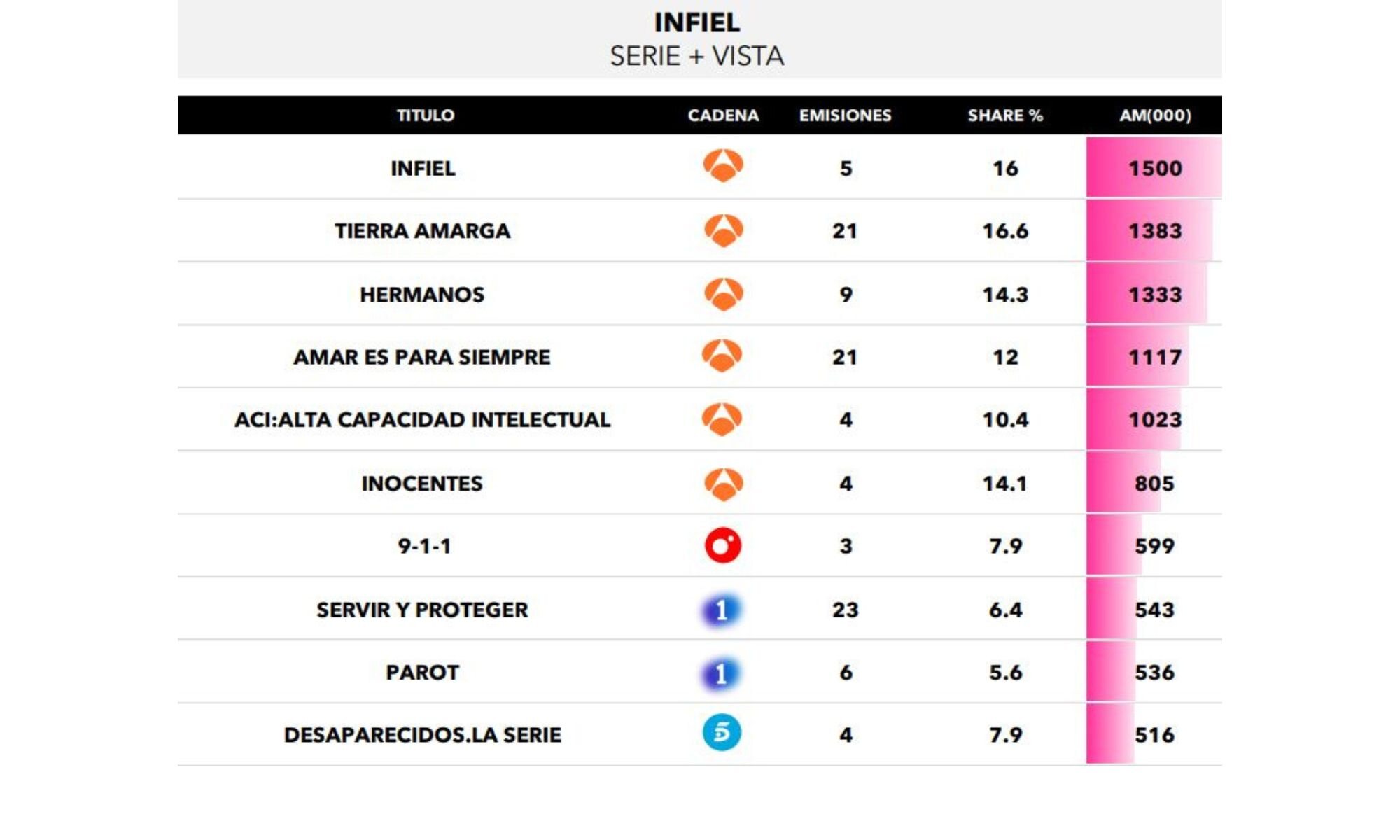Click the Antena 3 logo beside INOCENTES
This screenshot has height=840, width=1400.
pyautogui.click(x=723, y=484)
